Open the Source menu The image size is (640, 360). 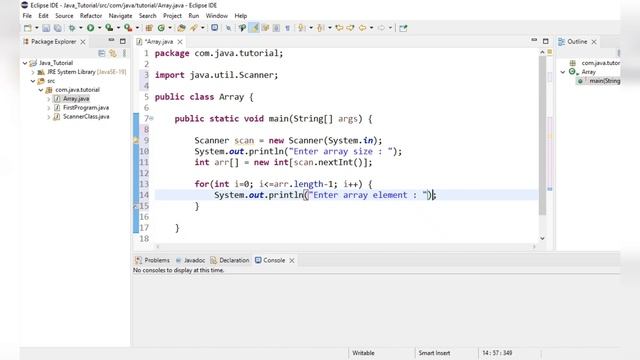click(64, 16)
